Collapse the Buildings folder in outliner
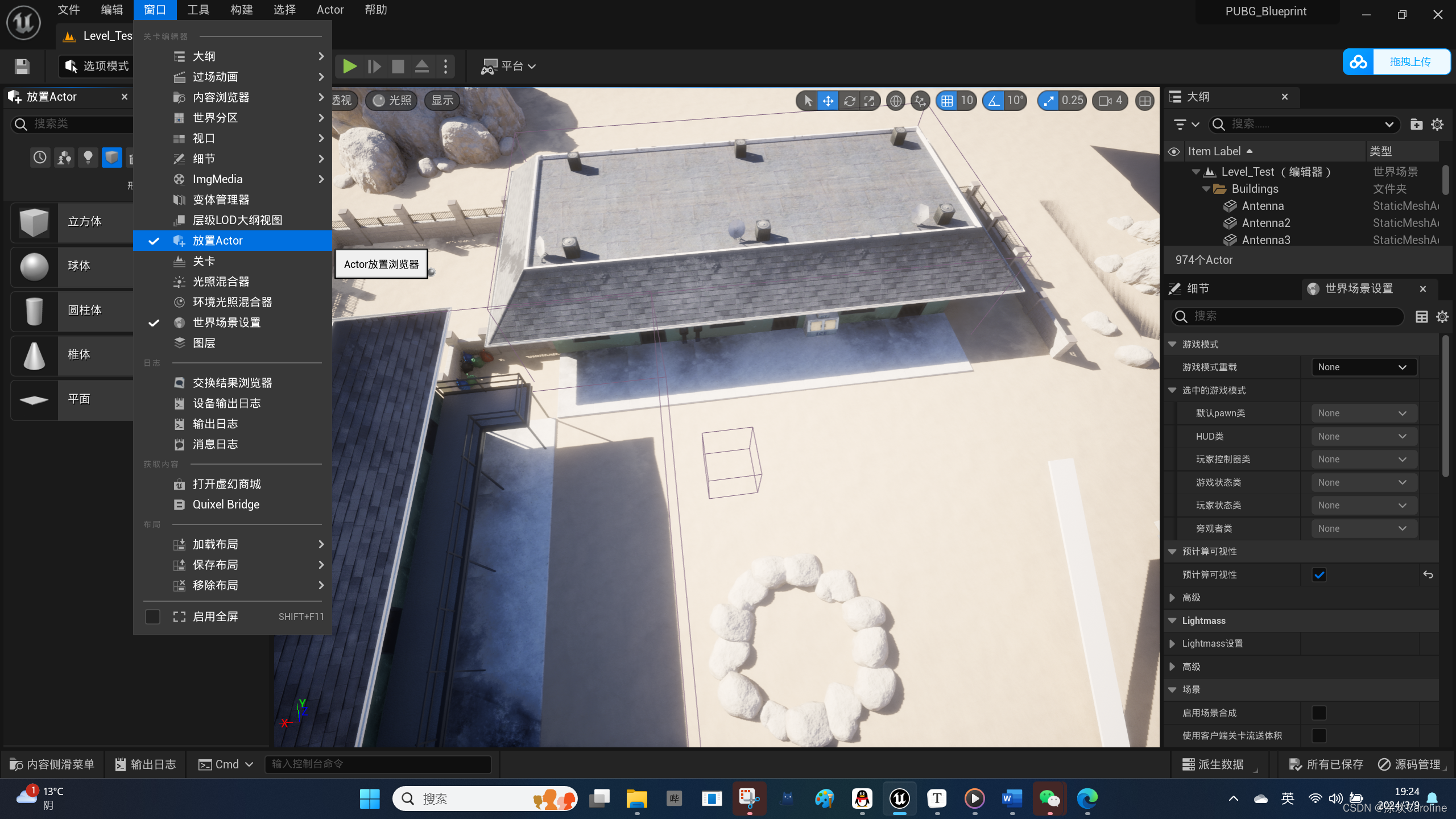The height and width of the screenshot is (819, 1456). pyautogui.click(x=1206, y=189)
